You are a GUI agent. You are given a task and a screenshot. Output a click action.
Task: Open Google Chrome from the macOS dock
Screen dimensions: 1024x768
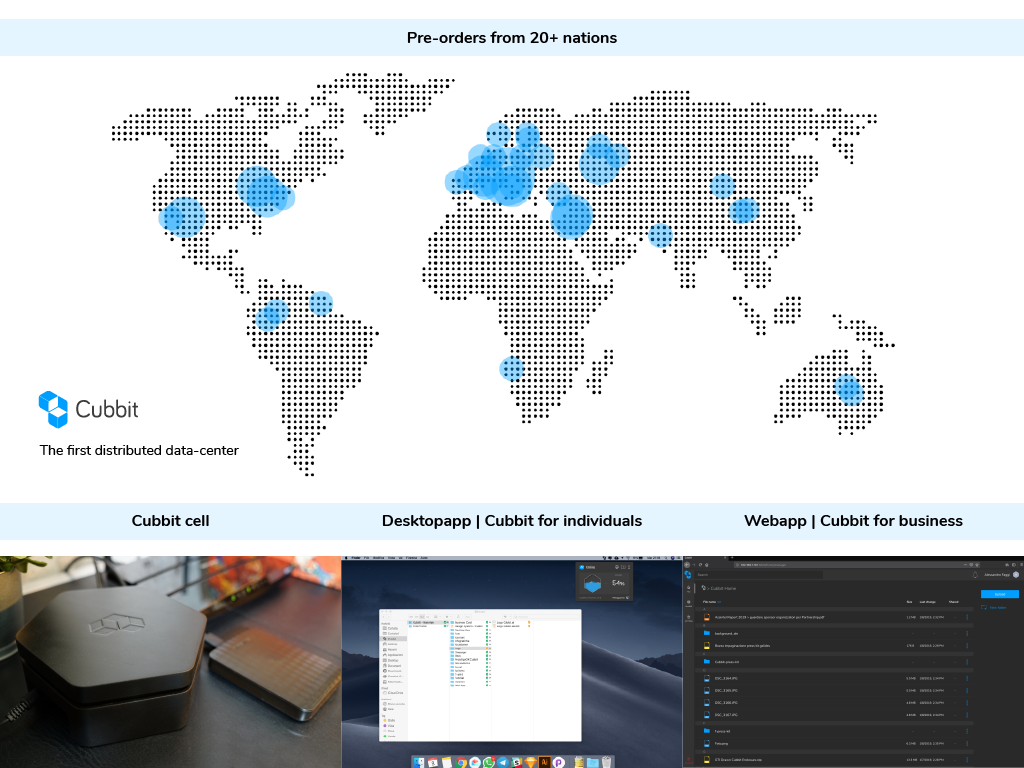coord(461,762)
